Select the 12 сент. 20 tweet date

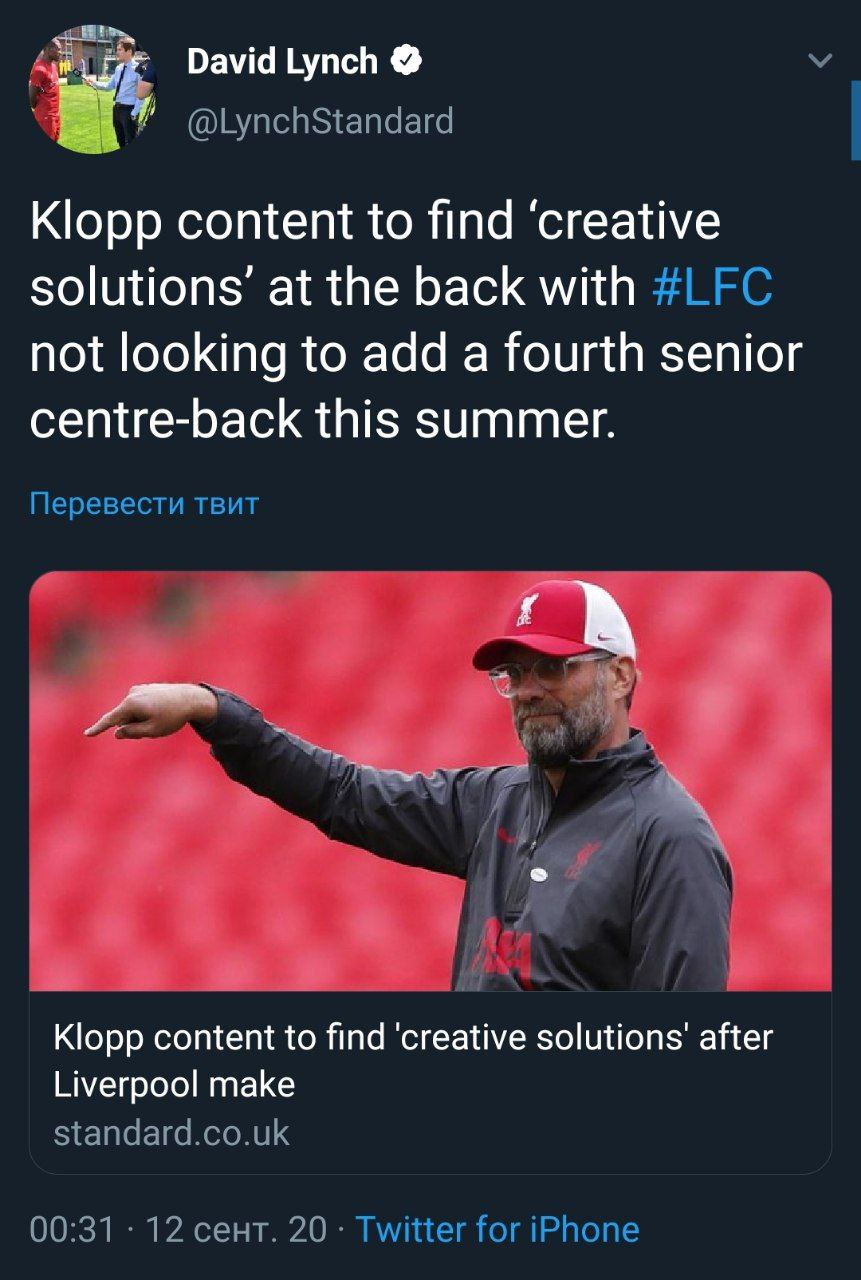pos(237,1229)
